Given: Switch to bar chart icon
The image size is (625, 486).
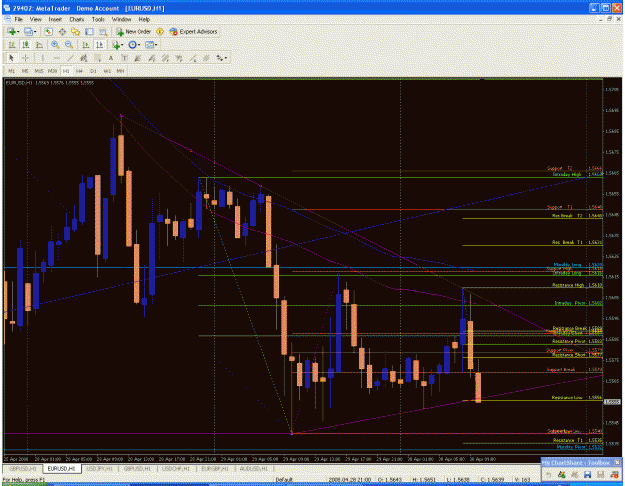Looking at the screenshot, I should click(12, 45).
